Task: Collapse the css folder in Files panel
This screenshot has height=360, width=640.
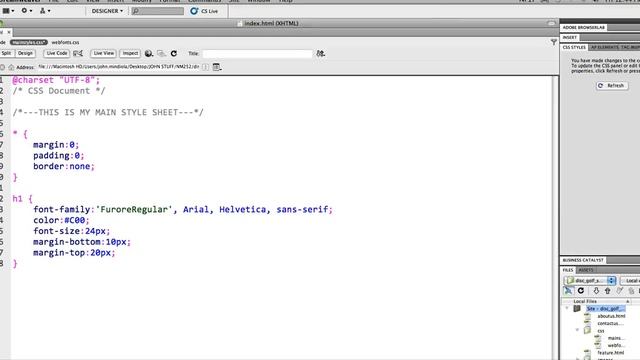Action: point(578,331)
